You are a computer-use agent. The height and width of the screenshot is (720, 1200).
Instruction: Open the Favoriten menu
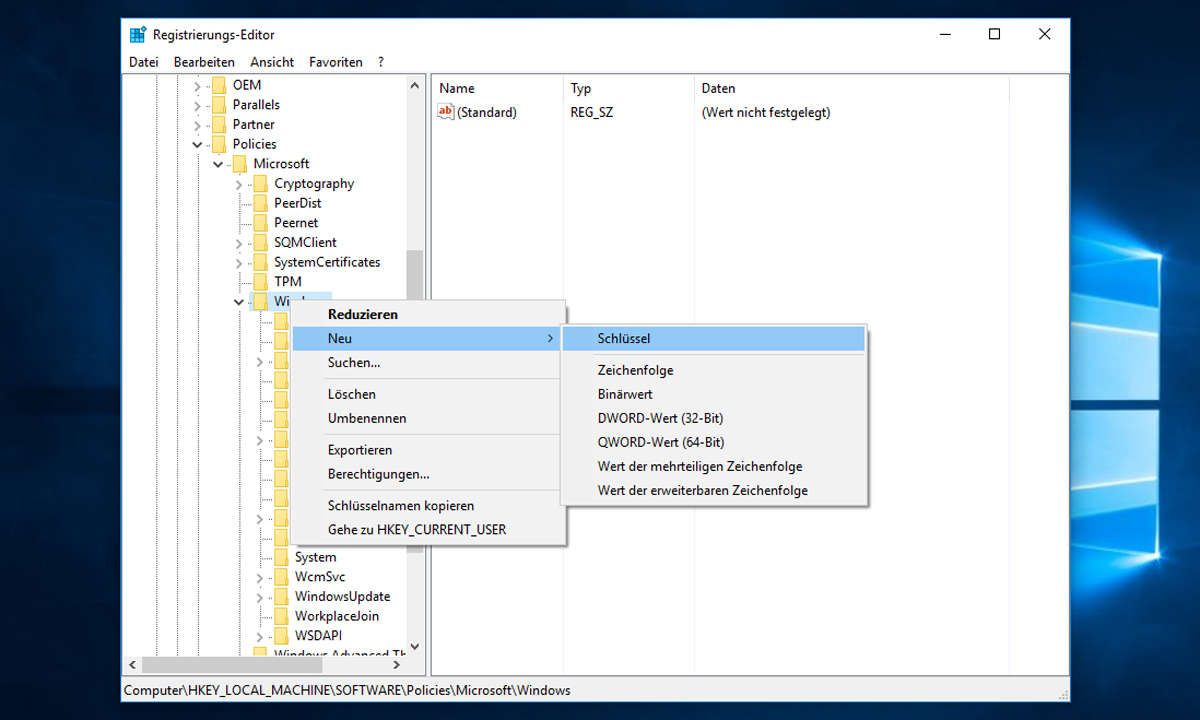click(336, 62)
